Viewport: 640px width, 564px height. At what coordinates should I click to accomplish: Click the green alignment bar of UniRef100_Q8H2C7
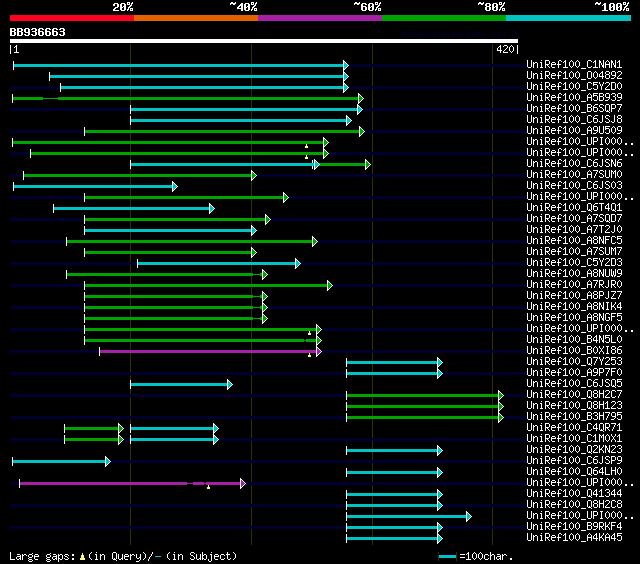click(423, 395)
